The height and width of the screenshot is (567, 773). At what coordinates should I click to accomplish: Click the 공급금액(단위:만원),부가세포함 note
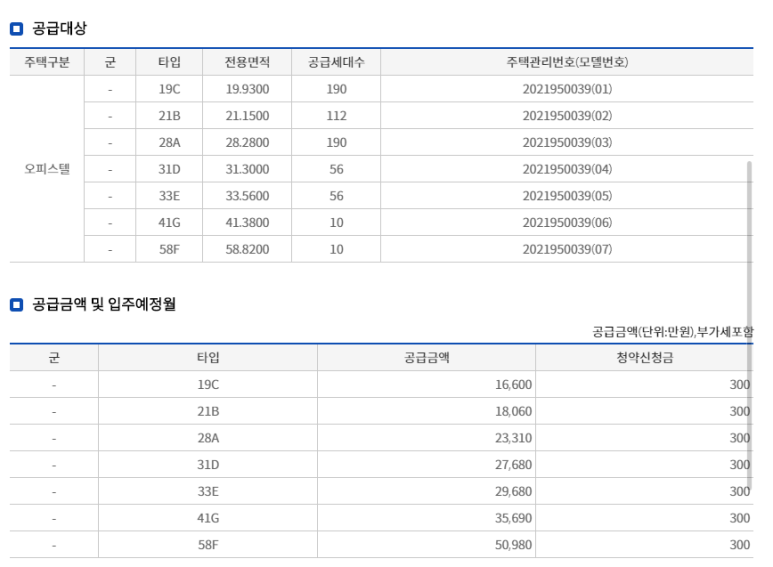(x=673, y=332)
